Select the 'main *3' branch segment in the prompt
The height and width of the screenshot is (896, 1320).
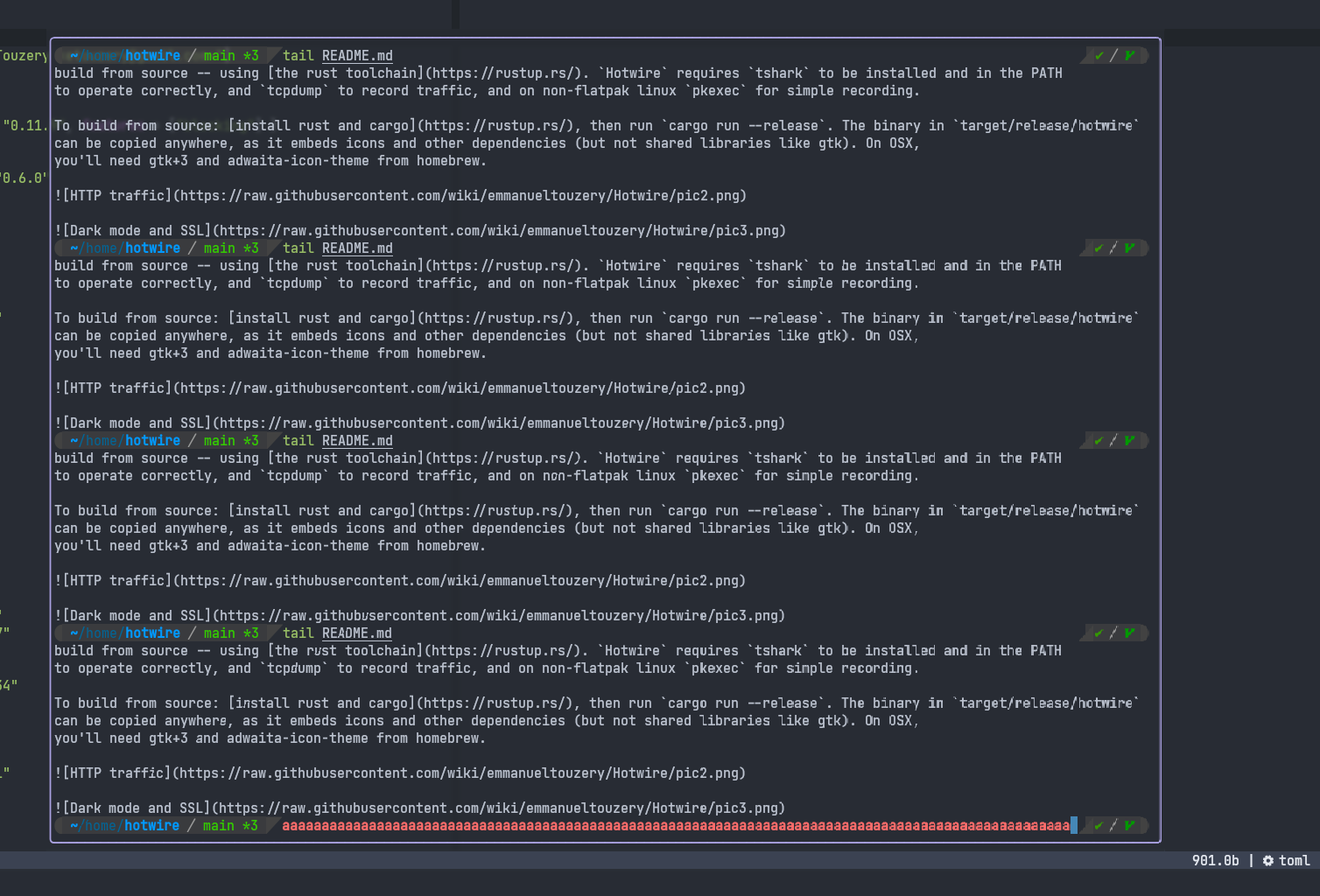[x=230, y=55]
